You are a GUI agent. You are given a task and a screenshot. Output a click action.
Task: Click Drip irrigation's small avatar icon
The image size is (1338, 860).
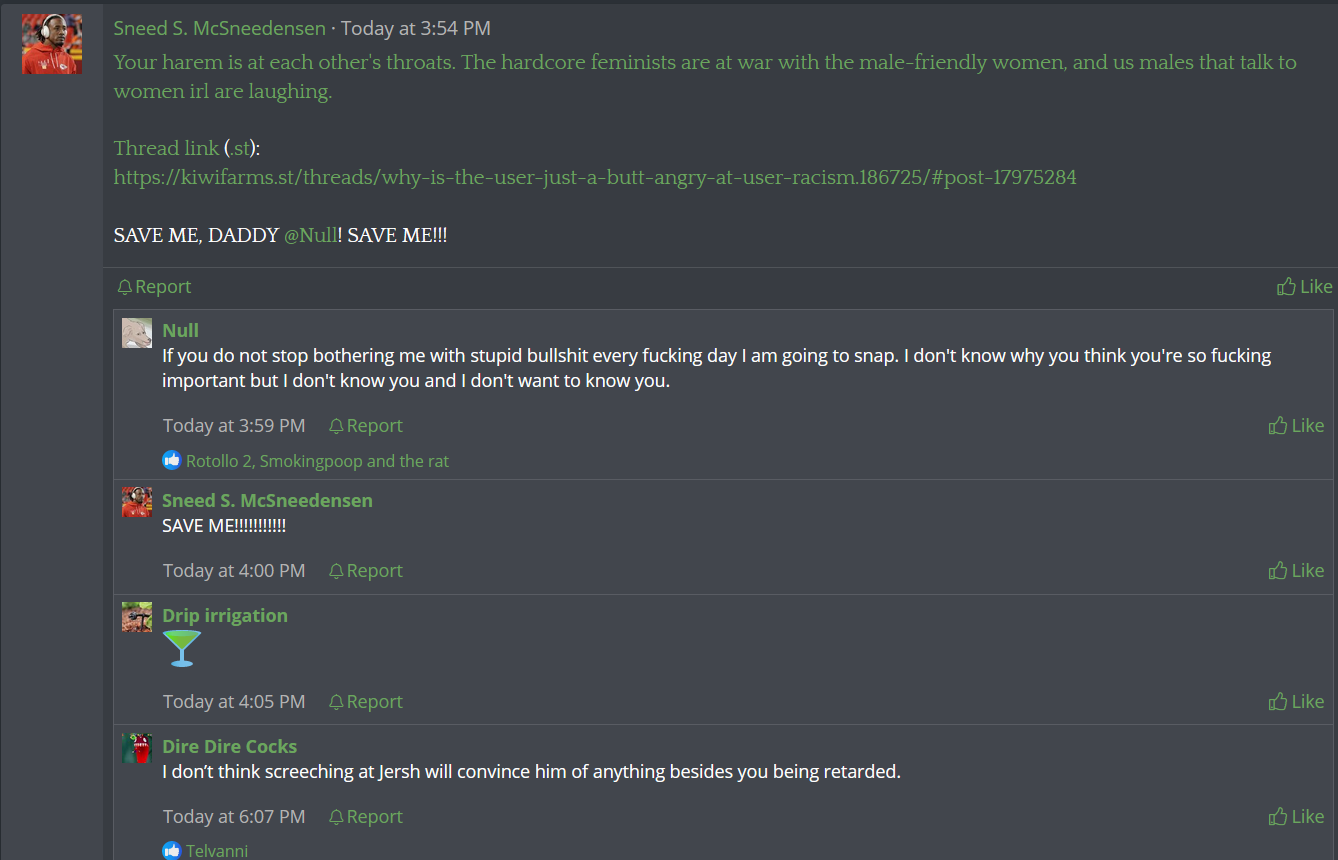pos(137,617)
